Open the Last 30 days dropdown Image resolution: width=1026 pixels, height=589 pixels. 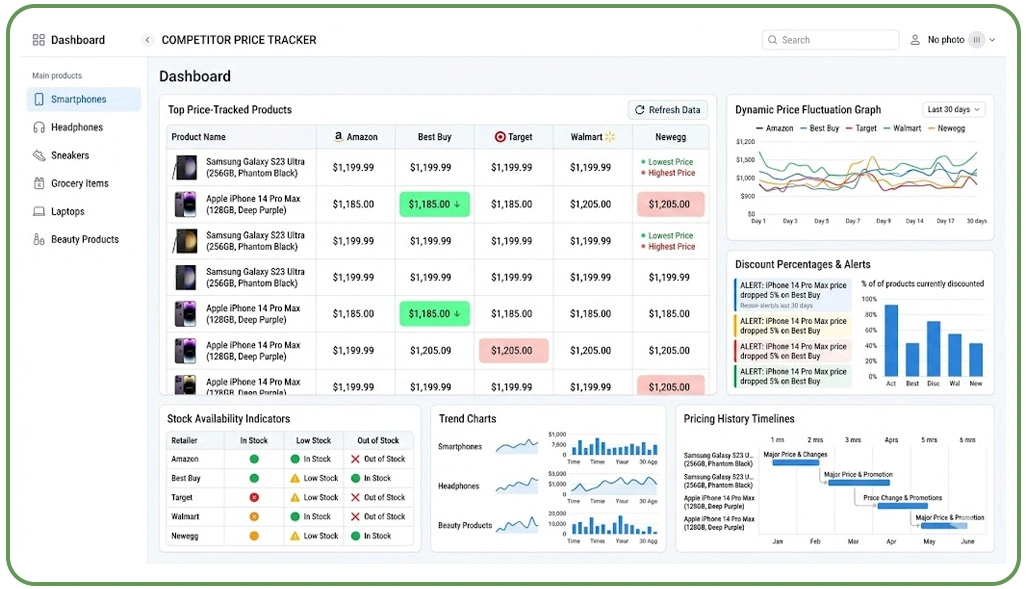point(954,109)
